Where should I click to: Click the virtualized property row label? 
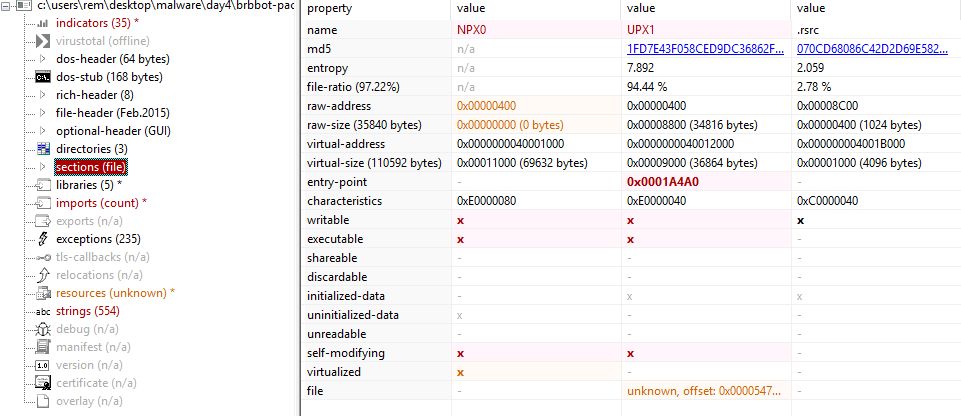(334, 372)
